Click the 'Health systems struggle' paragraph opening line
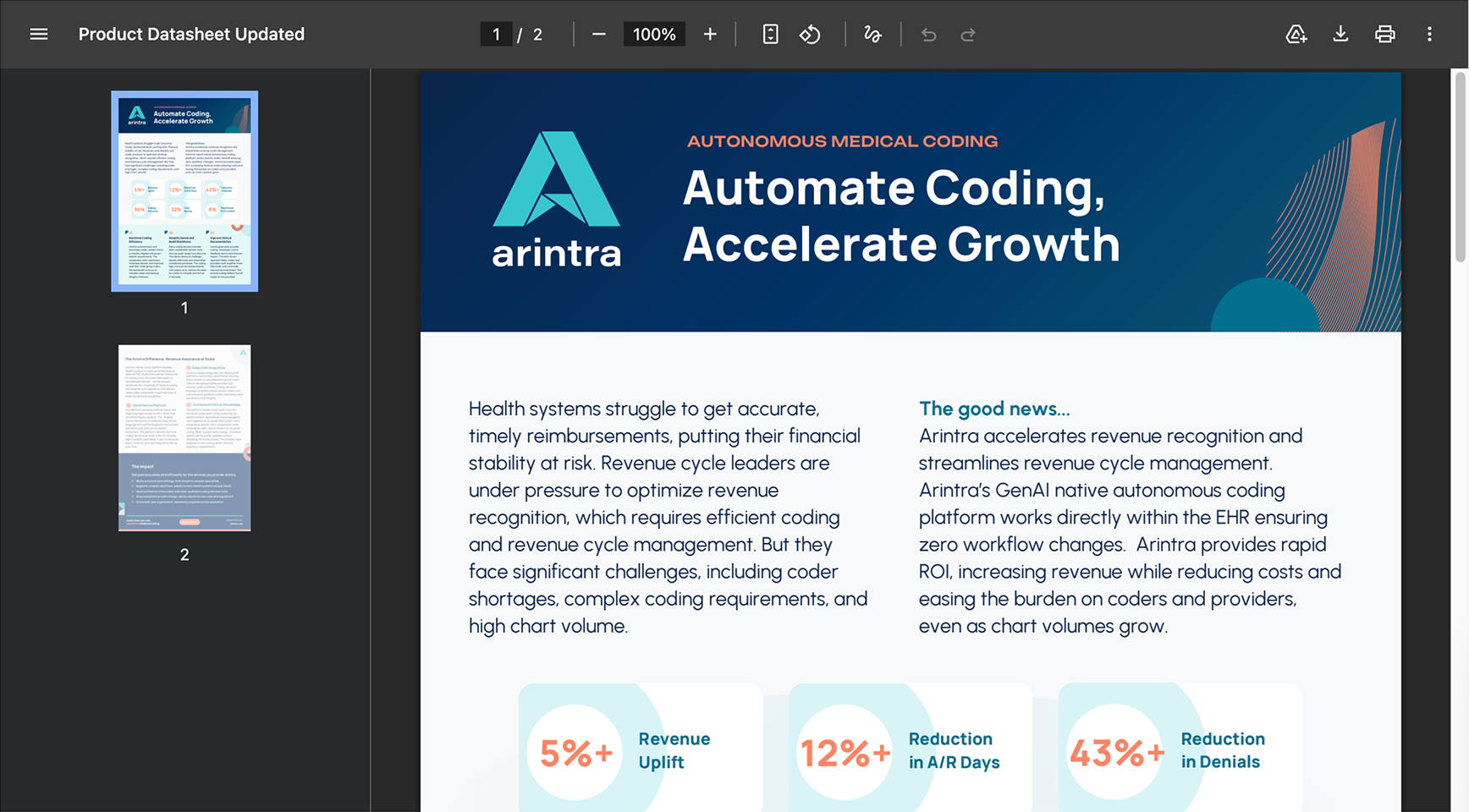The image size is (1469, 812). click(644, 409)
